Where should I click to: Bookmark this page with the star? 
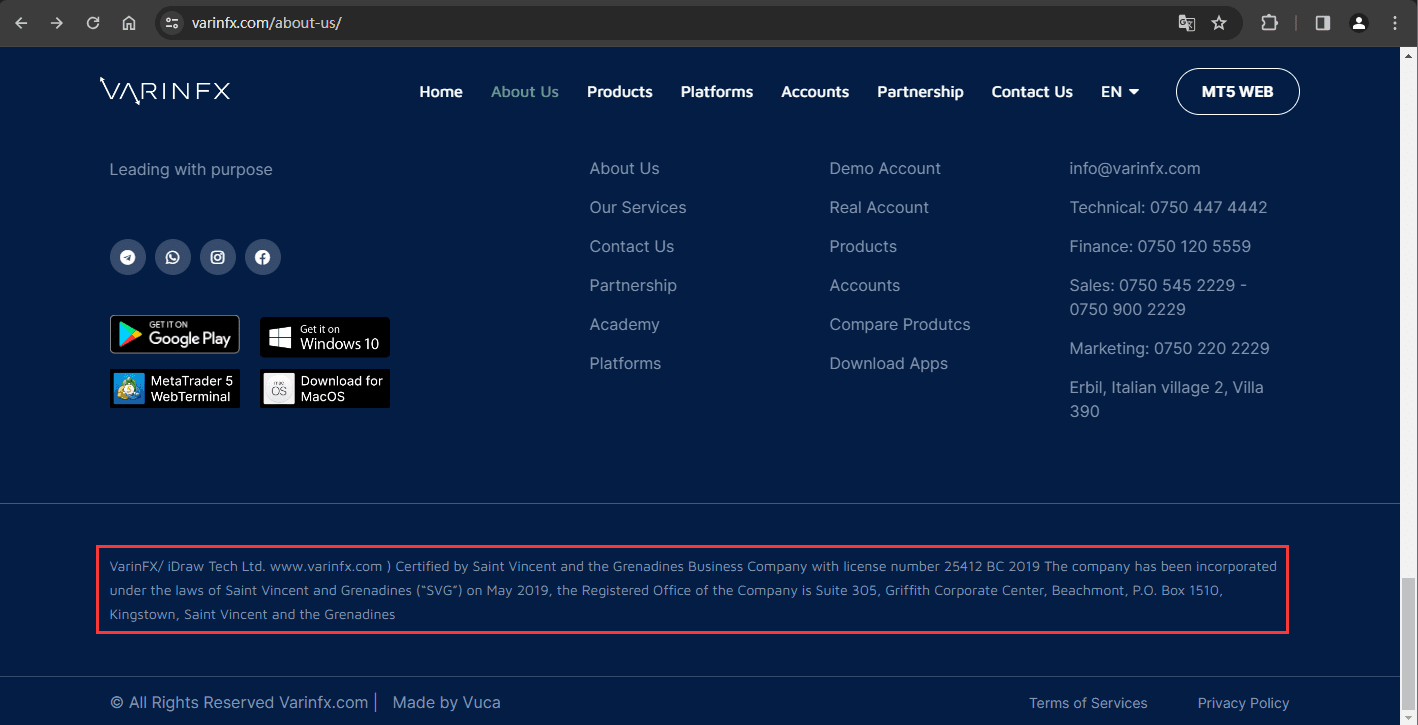coord(1219,23)
